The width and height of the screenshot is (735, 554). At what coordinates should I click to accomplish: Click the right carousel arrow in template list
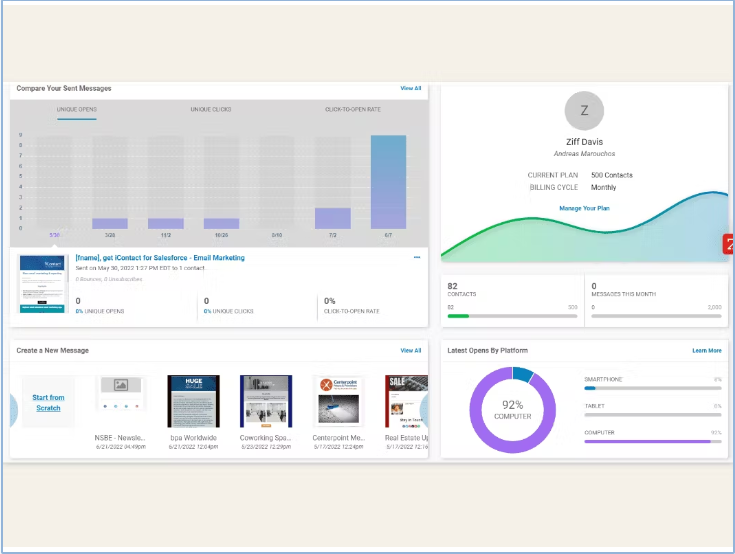click(x=424, y=410)
